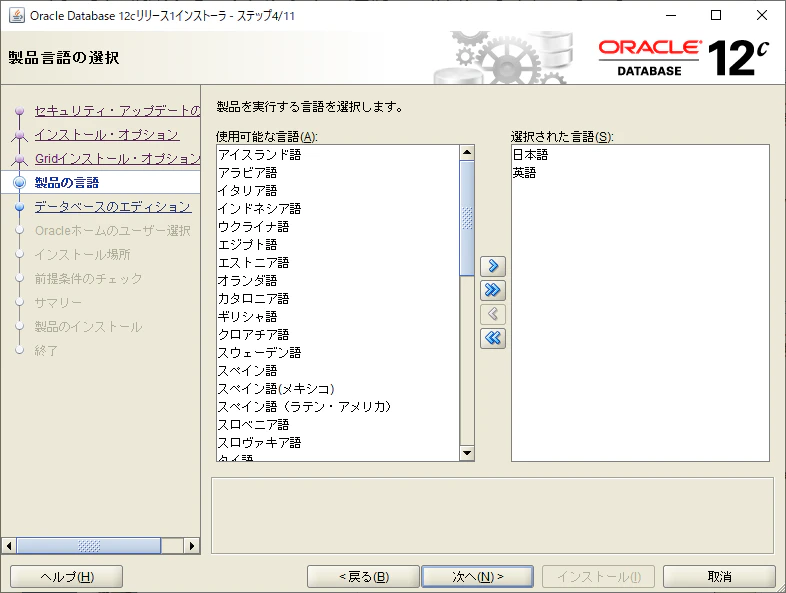Select ギリシャ語 in available languages
Image resolution: width=786 pixels, height=593 pixels.
click(x=338, y=317)
